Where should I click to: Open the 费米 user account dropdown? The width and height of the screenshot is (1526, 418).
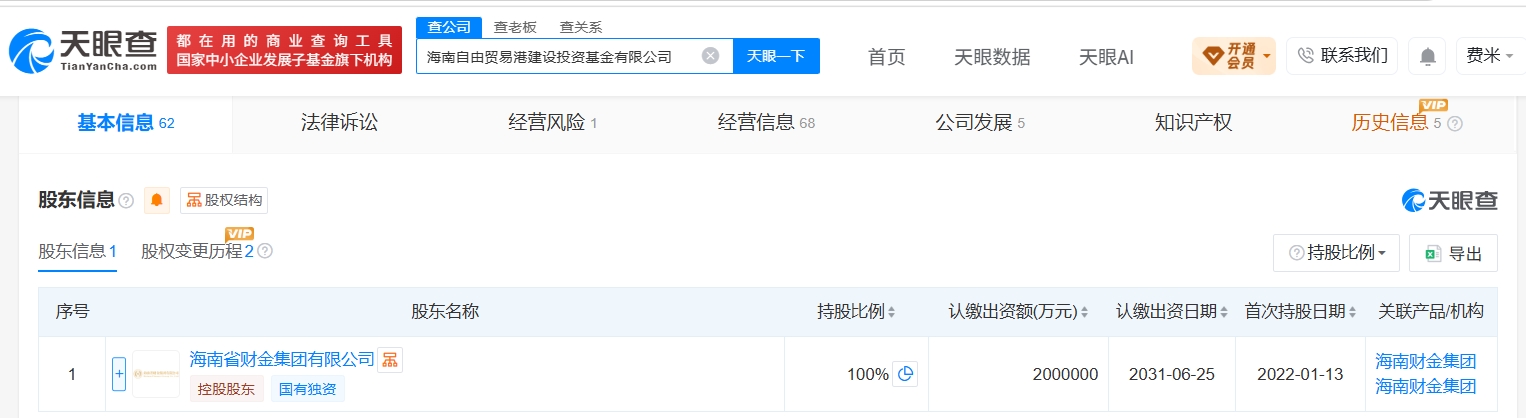point(1490,56)
